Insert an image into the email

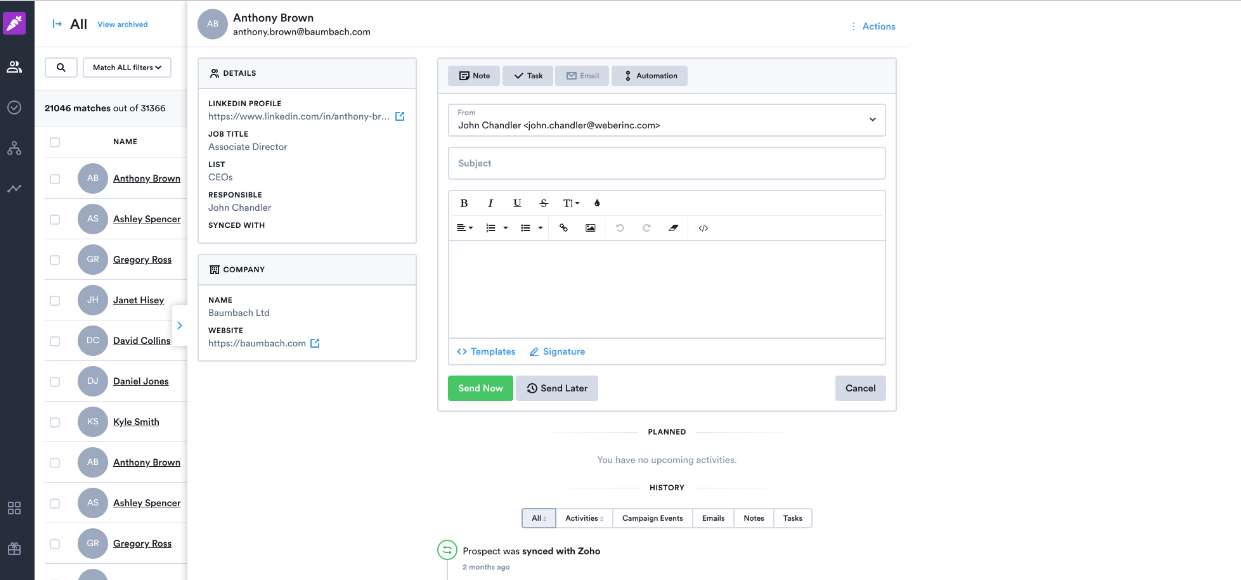point(590,228)
